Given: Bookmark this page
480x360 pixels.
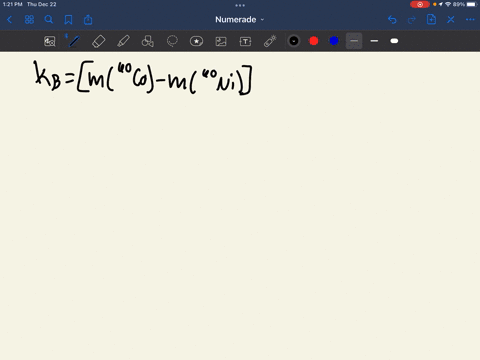Looking at the screenshot, I should tap(68, 20).
